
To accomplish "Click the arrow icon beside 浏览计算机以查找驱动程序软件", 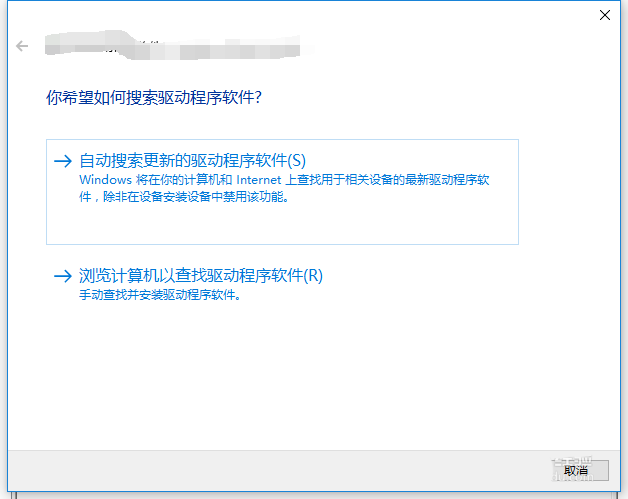I will [63, 276].
